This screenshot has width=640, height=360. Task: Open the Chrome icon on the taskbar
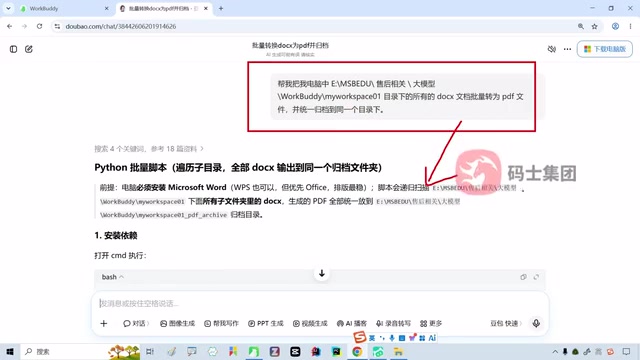coord(357,351)
